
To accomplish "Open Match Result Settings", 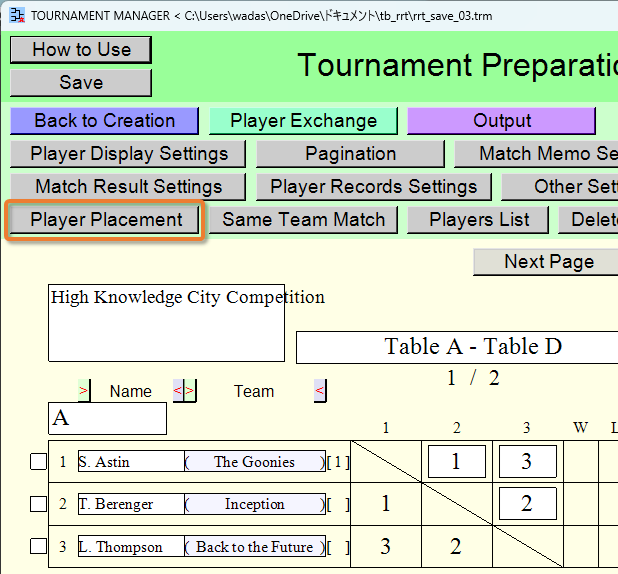I will pos(128,187).
